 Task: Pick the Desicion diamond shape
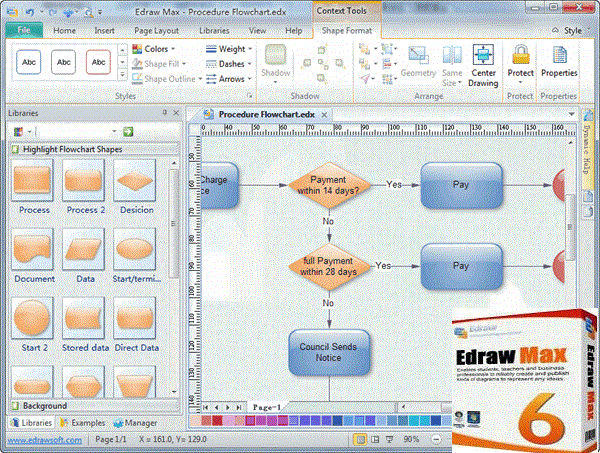(135, 180)
